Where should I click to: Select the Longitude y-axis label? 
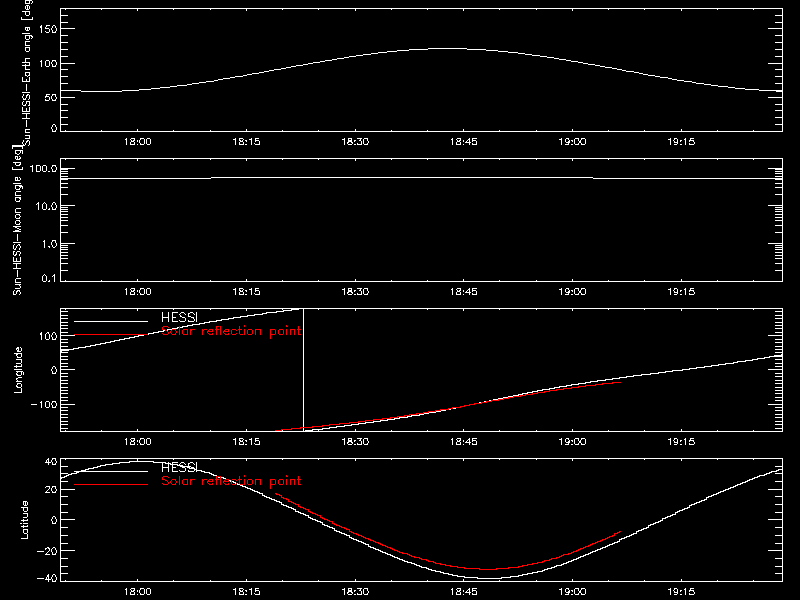18,370
